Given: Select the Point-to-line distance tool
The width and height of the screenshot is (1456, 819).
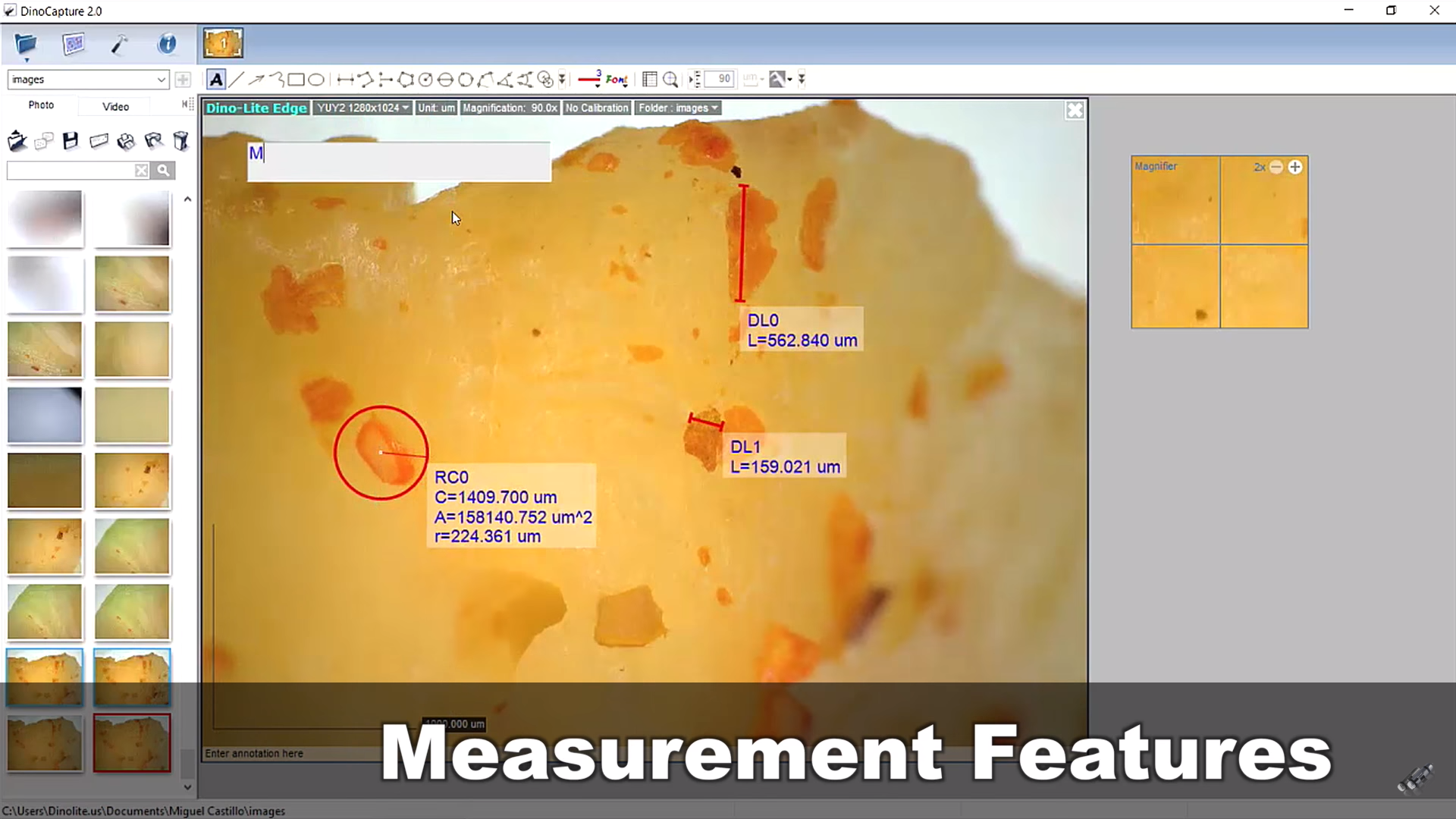Looking at the screenshot, I should pyautogui.click(x=385, y=79).
